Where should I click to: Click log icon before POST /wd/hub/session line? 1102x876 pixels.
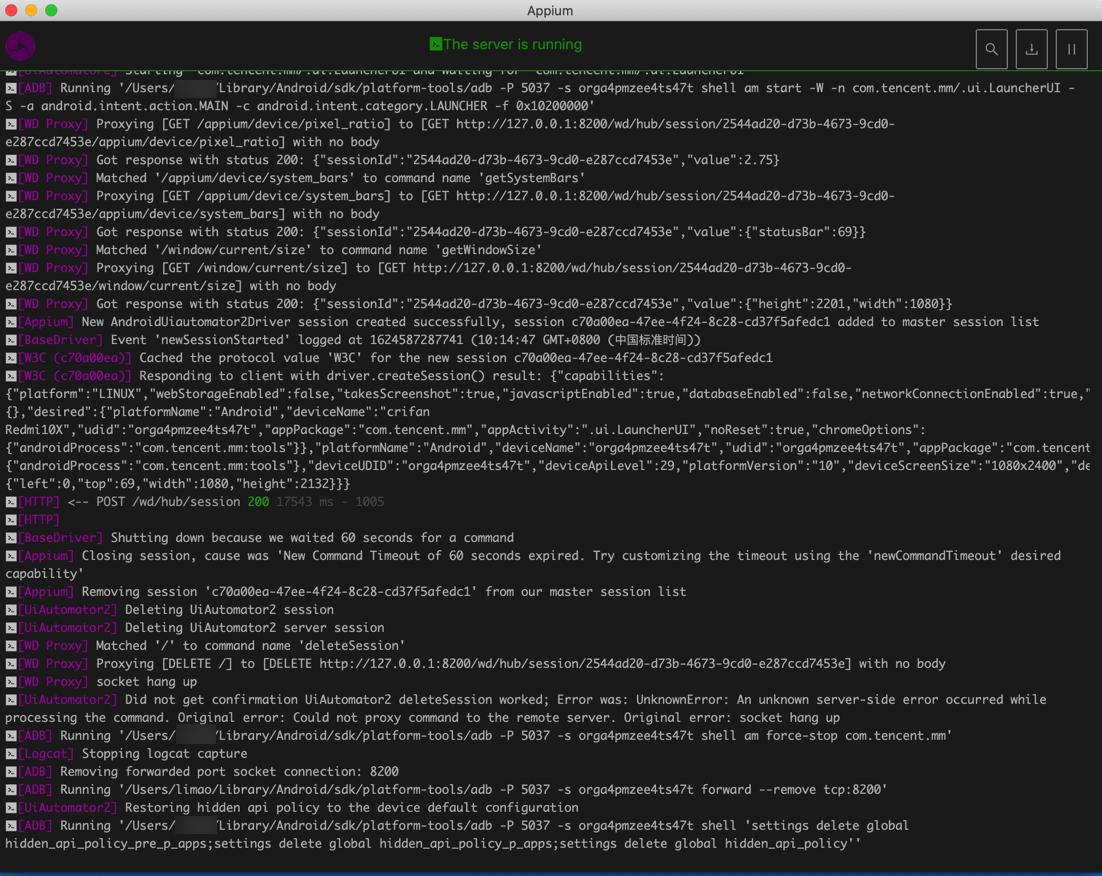pos(11,502)
